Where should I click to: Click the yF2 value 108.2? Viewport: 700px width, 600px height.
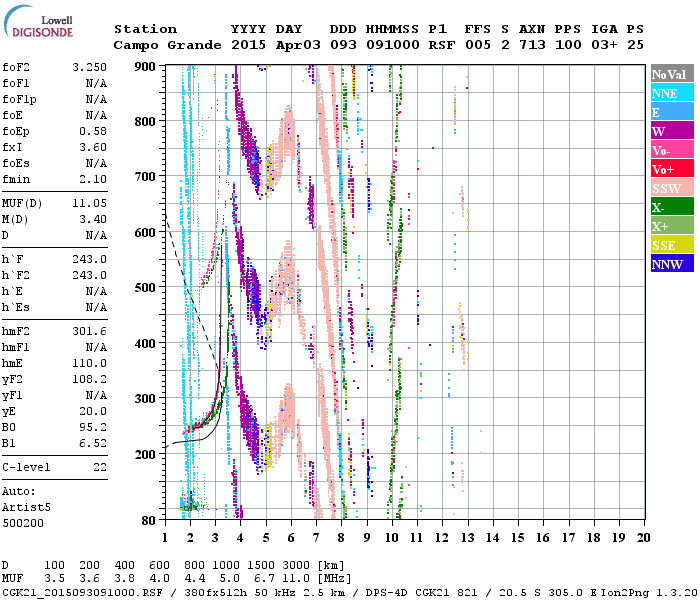click(x=89, y=379)
